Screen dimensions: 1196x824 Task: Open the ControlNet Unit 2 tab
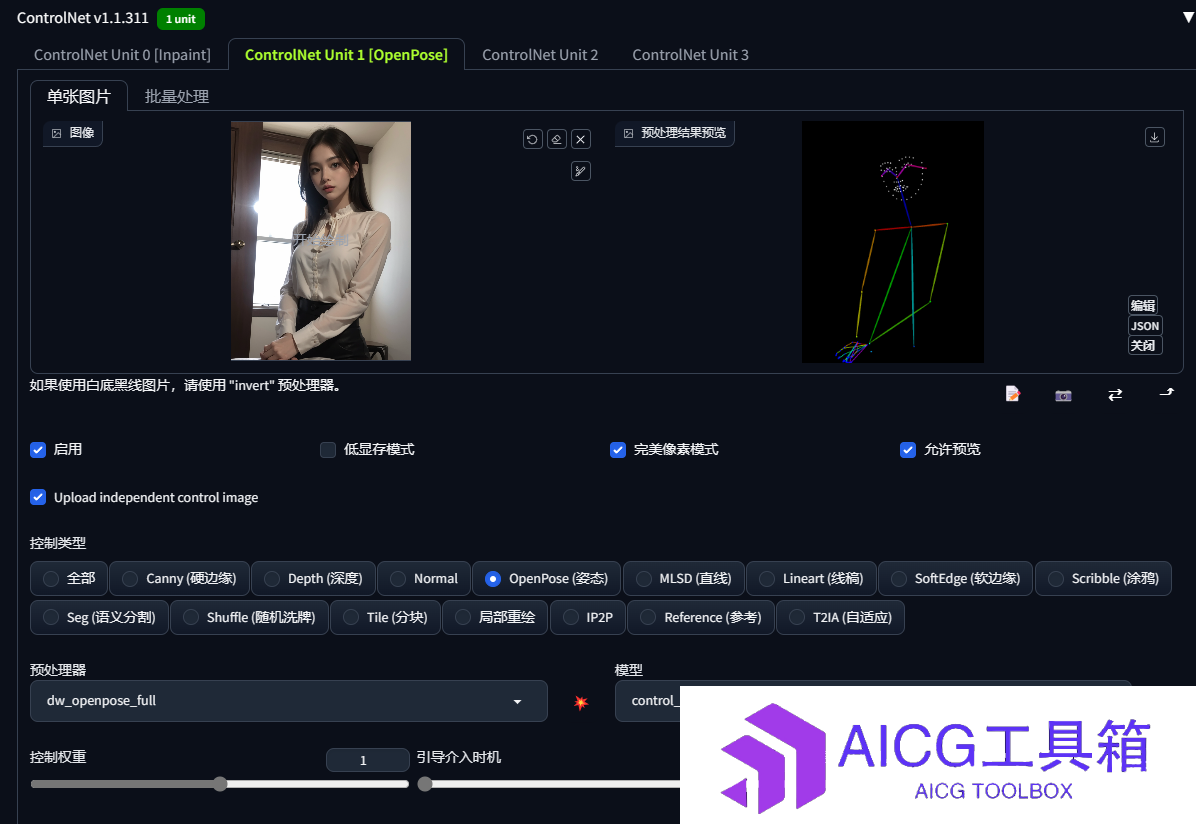540,55
